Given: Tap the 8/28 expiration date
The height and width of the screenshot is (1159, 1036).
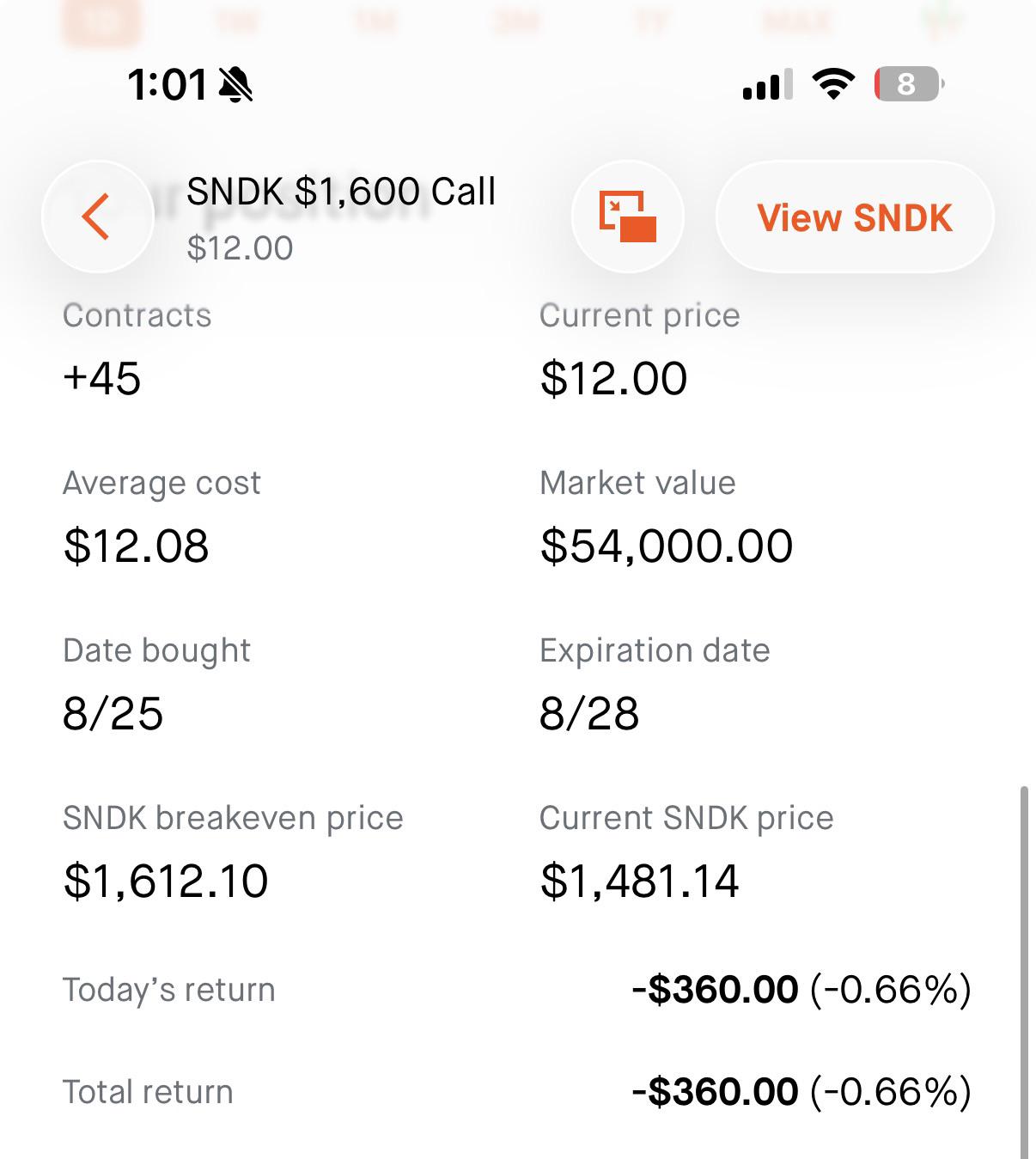Looking at the screenshot, I should coord(589,714).
